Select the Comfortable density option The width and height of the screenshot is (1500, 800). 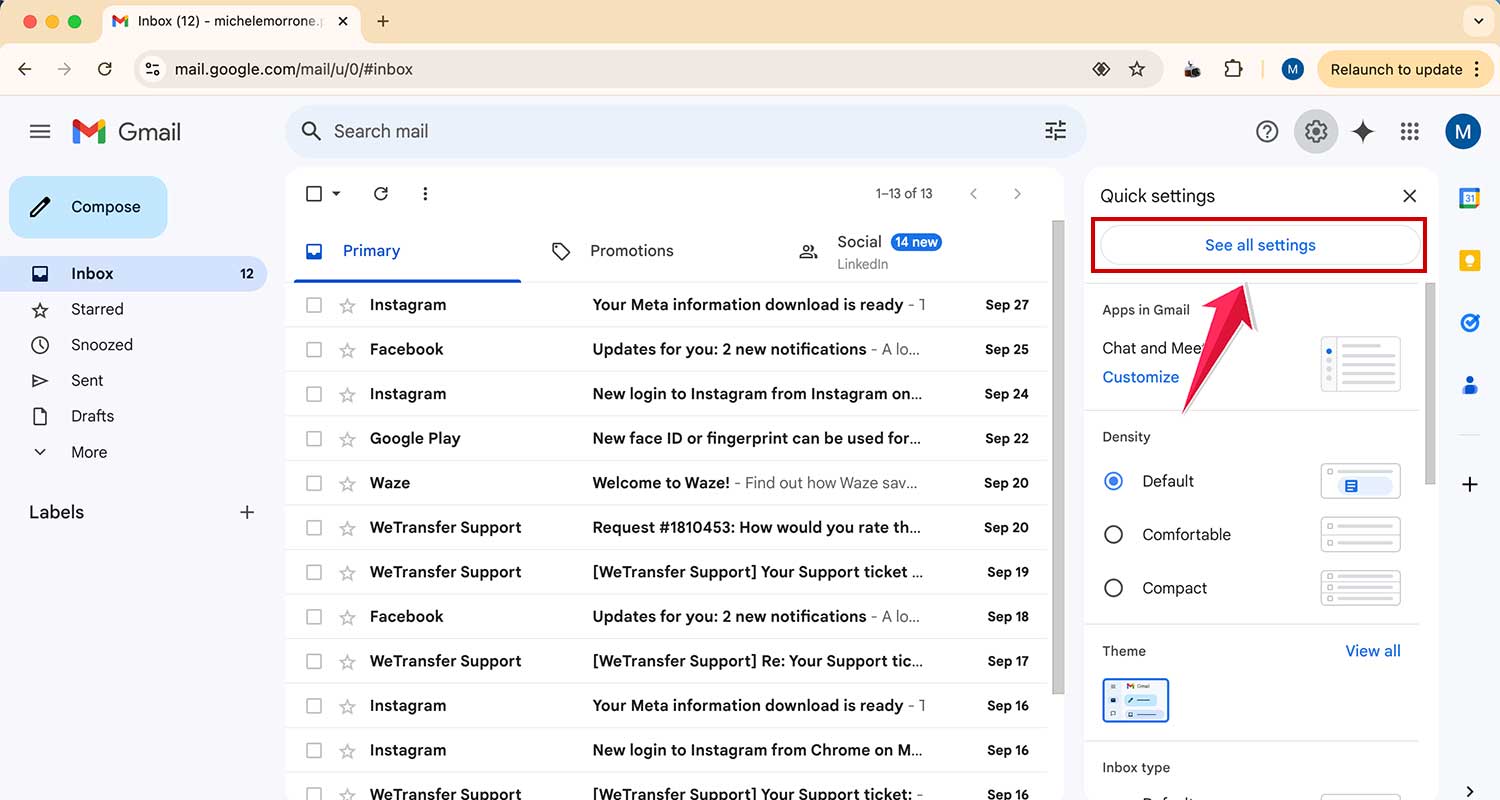click(x=1113, y=535)
